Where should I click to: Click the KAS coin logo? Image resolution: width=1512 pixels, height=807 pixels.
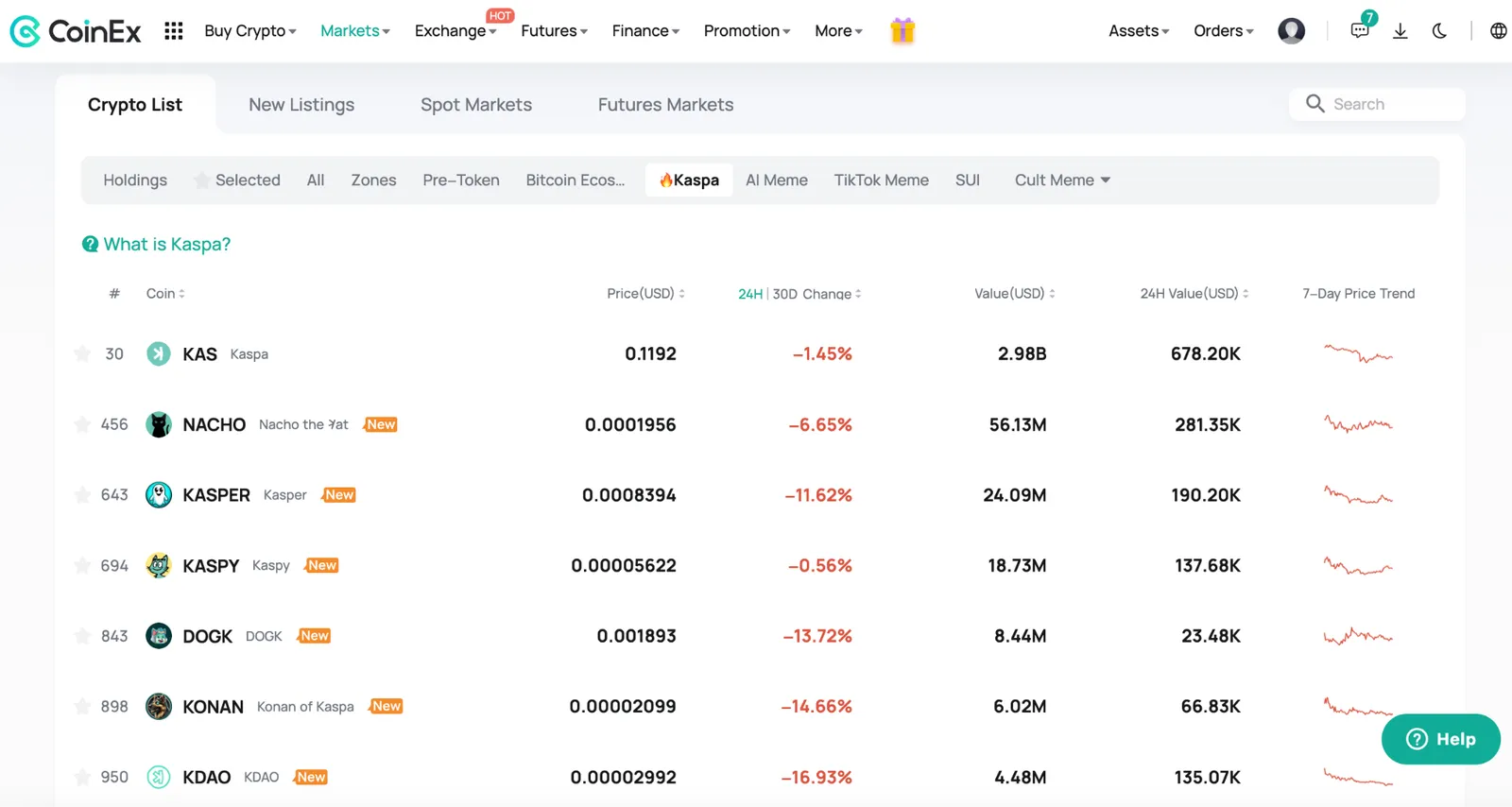point(159,353)
